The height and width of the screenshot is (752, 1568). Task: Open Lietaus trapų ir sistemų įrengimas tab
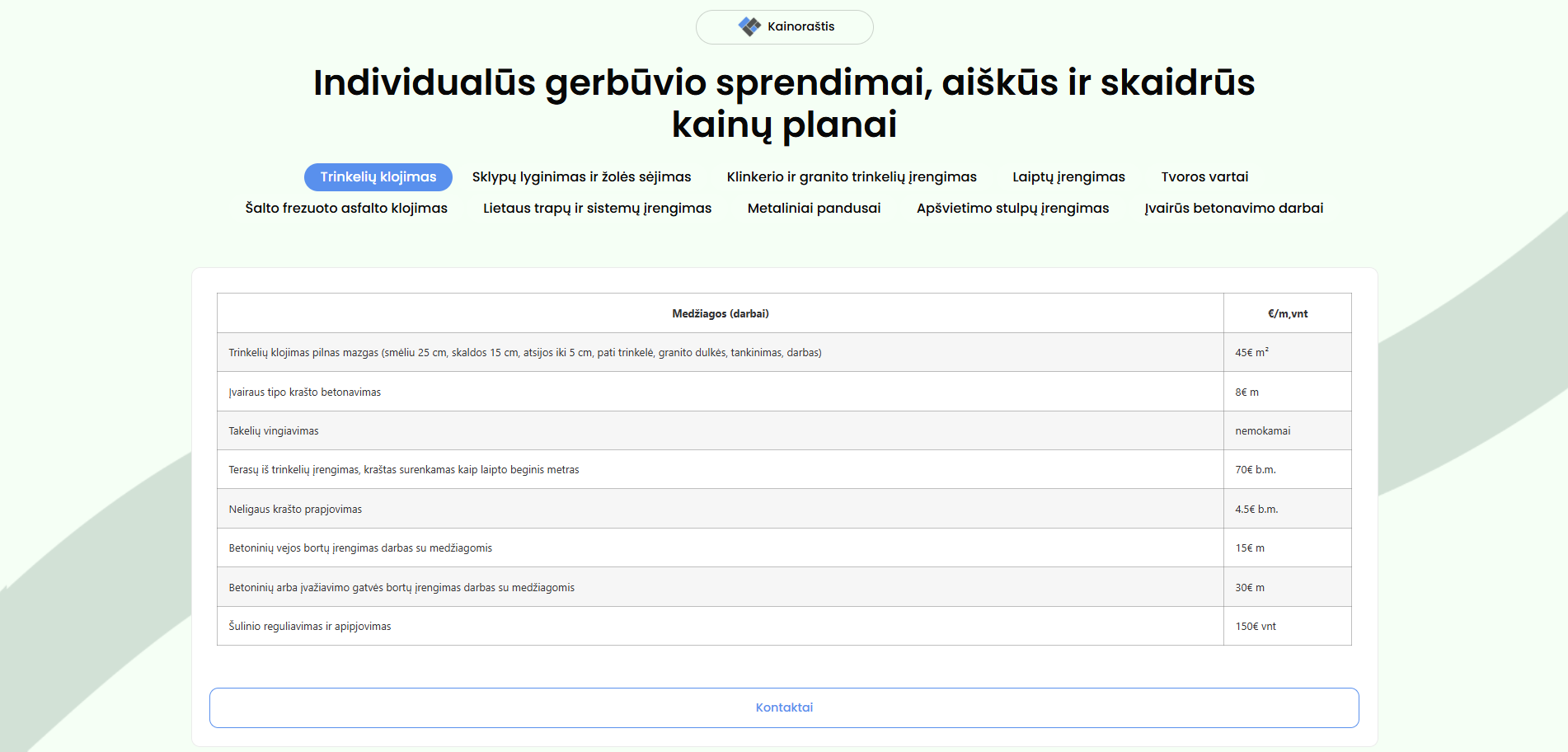[597, 209]
